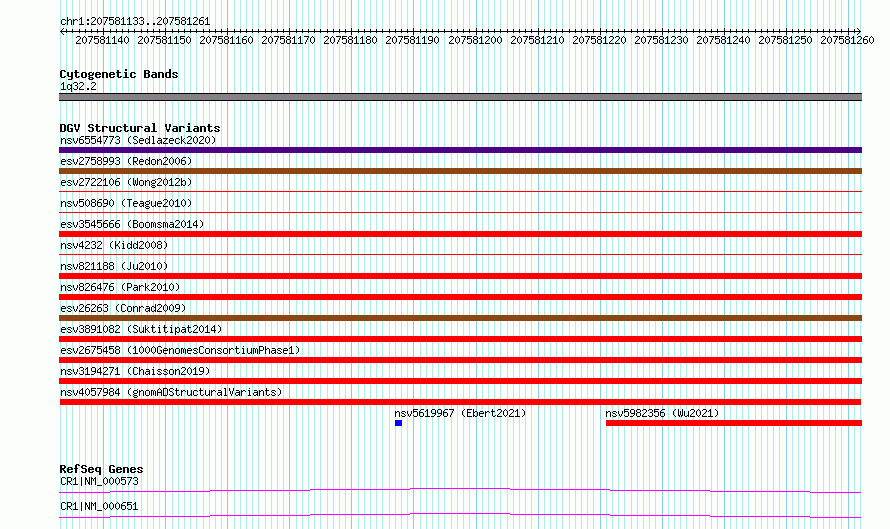
Task: Click nsv821188 (Ju2010) label
Action: tap(114, 266)
